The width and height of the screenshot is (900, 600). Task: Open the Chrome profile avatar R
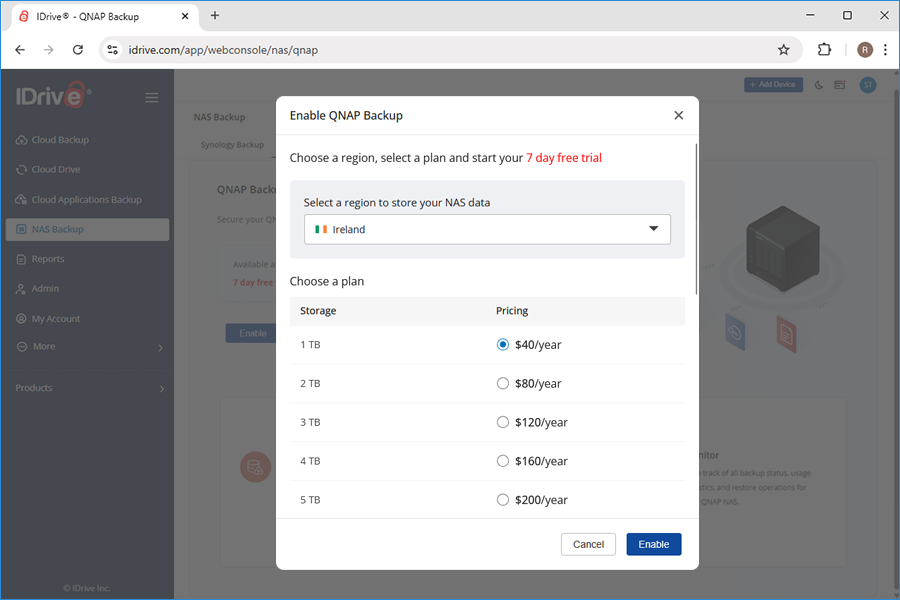click(x=865, y=50)
